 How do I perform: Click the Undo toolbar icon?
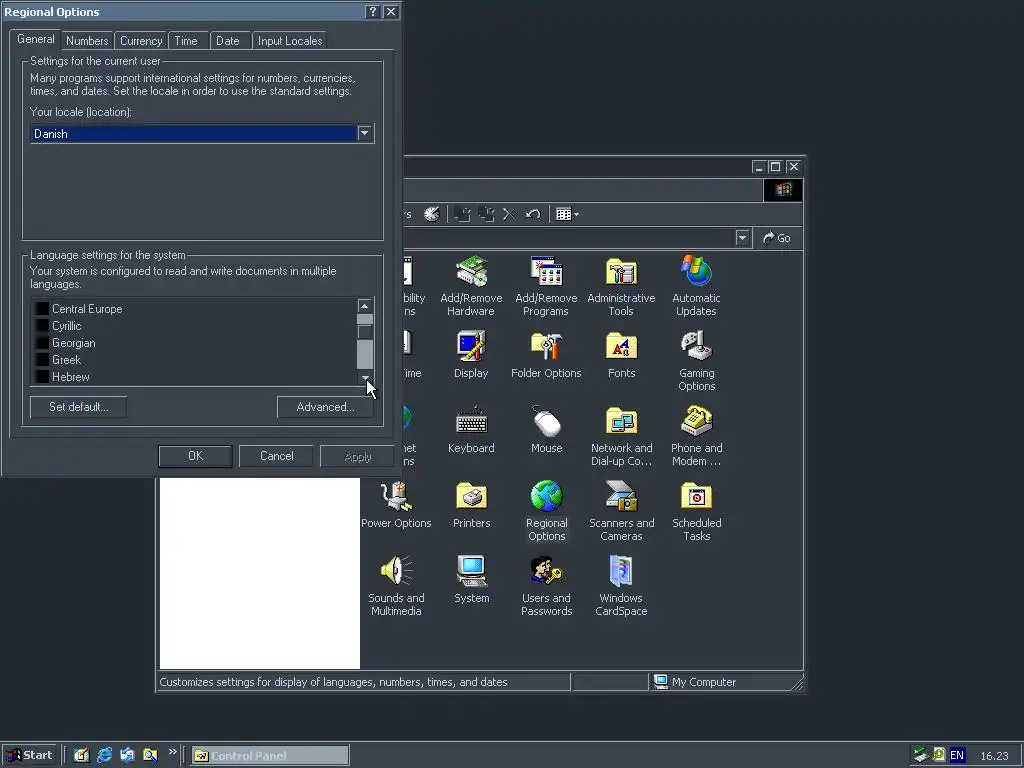[x=533, y=214]
